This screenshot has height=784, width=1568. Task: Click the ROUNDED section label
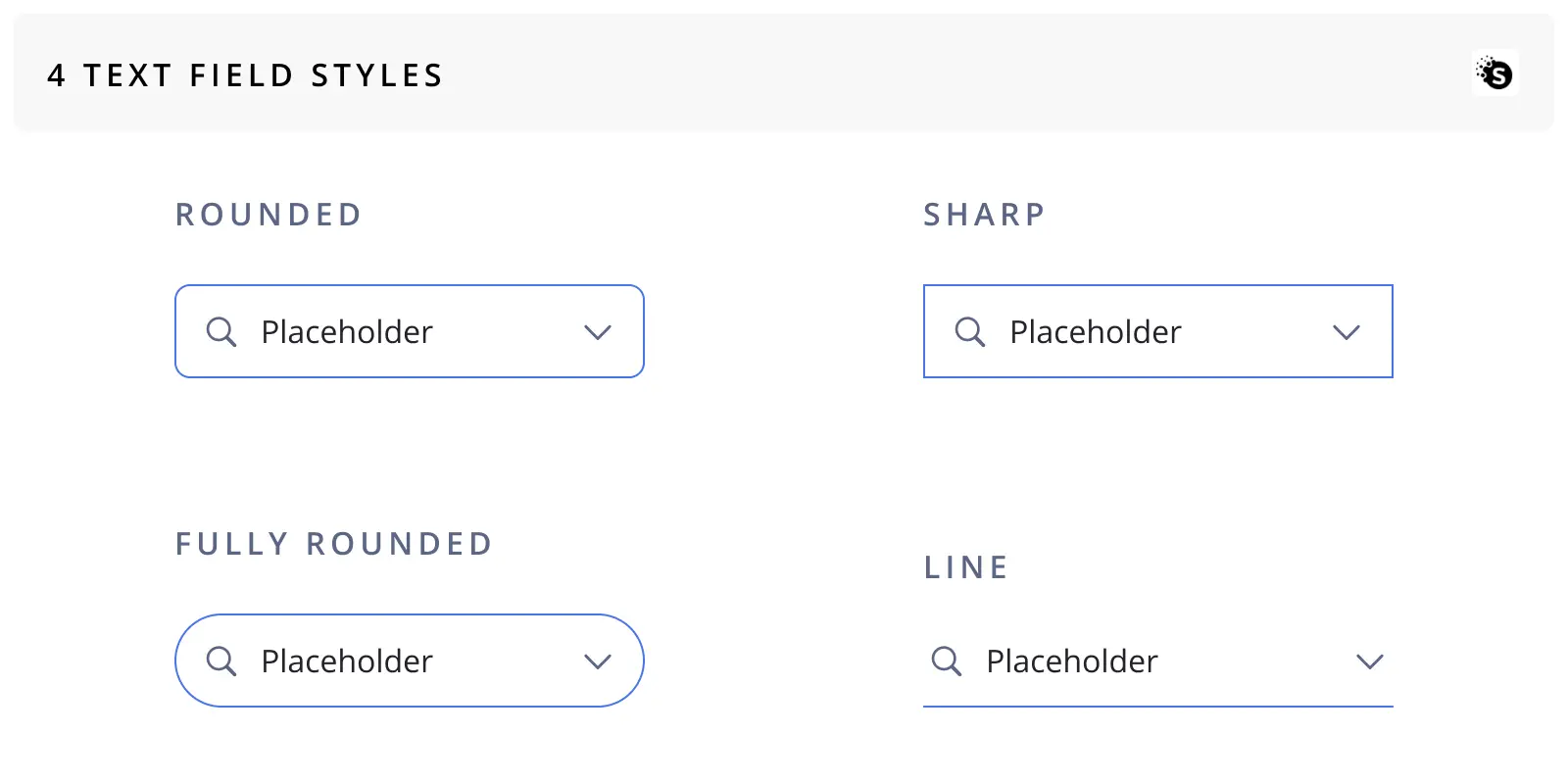tap(269, 215)
